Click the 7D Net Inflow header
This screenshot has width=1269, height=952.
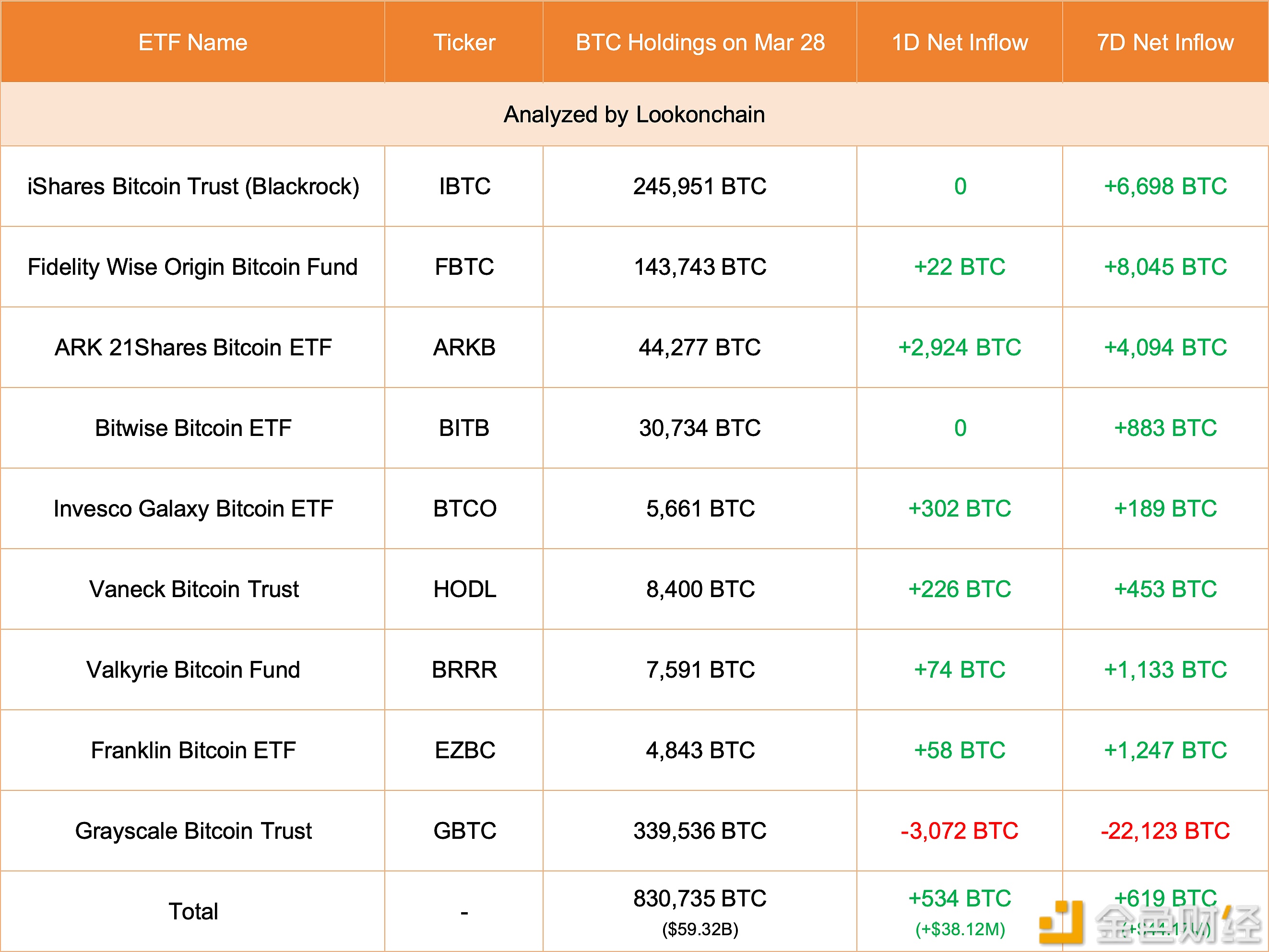tap(1165, 42)
